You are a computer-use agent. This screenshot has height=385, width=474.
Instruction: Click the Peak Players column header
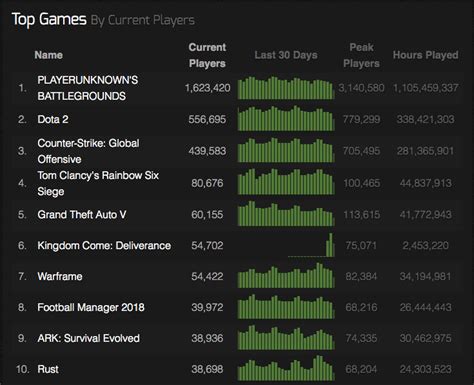[361, 55]
